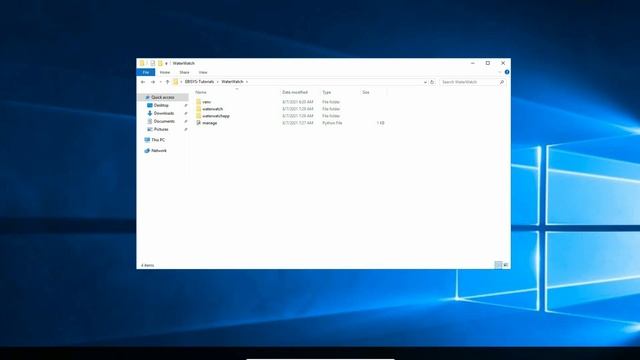Open the File ribbon tab
This screenshot has width=640, height=360.
(x=146, y=72)
